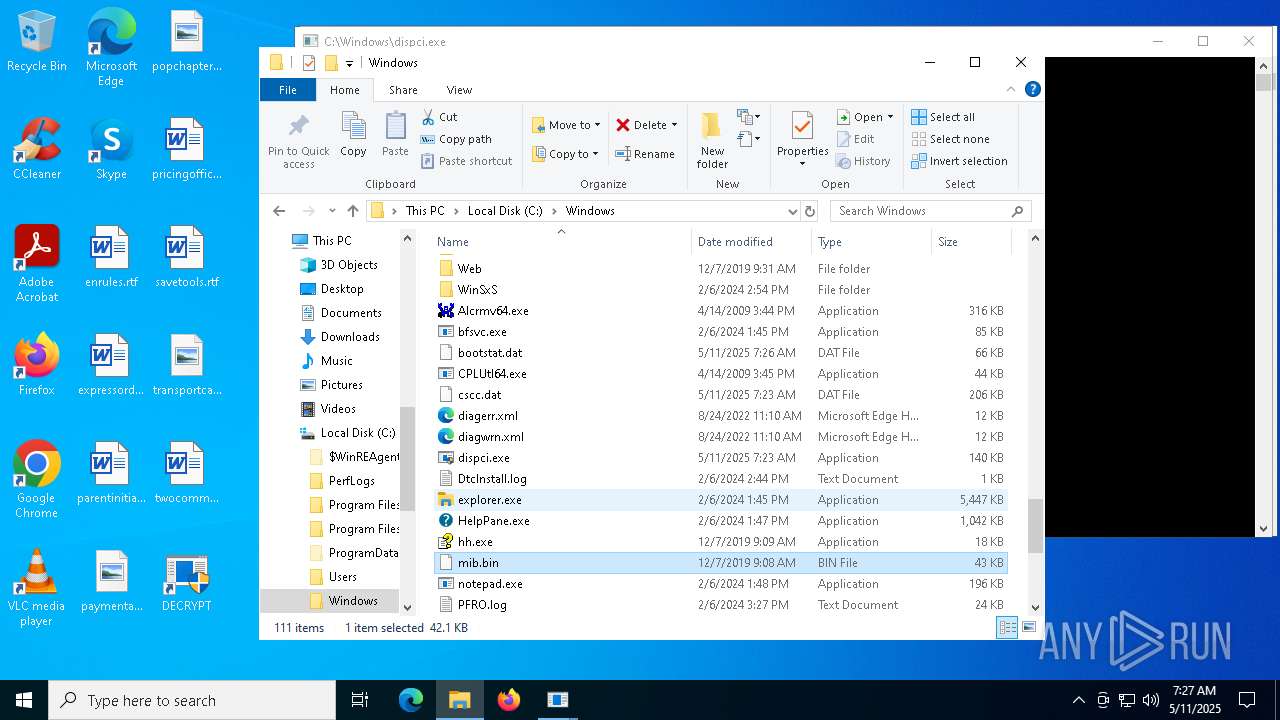The height and width of the screenshot is (720, 1280).
Task: Click Select all in the ribbon
Action: (943, 117)
